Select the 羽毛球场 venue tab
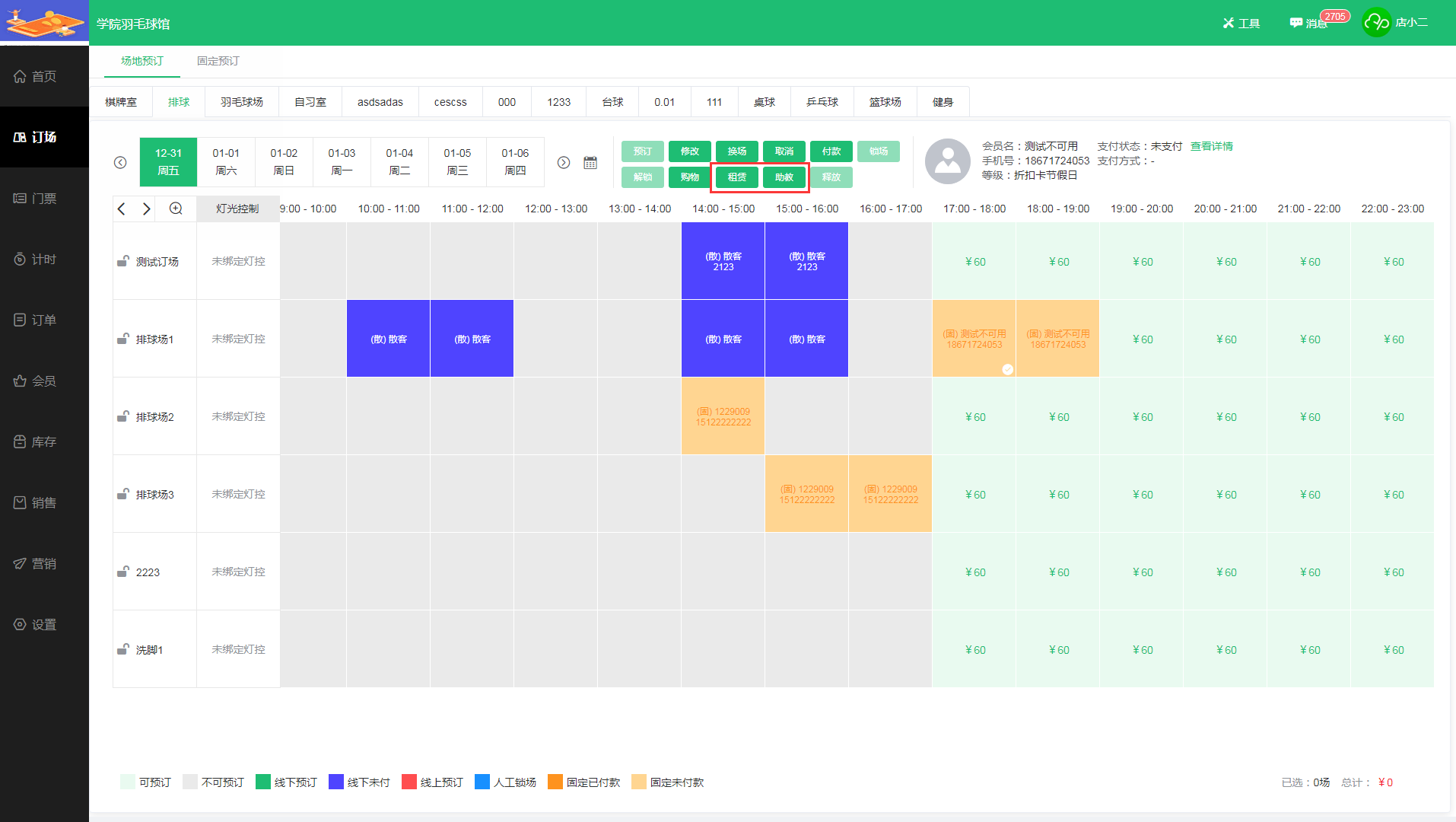The width and height of the screenshot is (1456, 822). pyautogui.click(x=242, y=102)
